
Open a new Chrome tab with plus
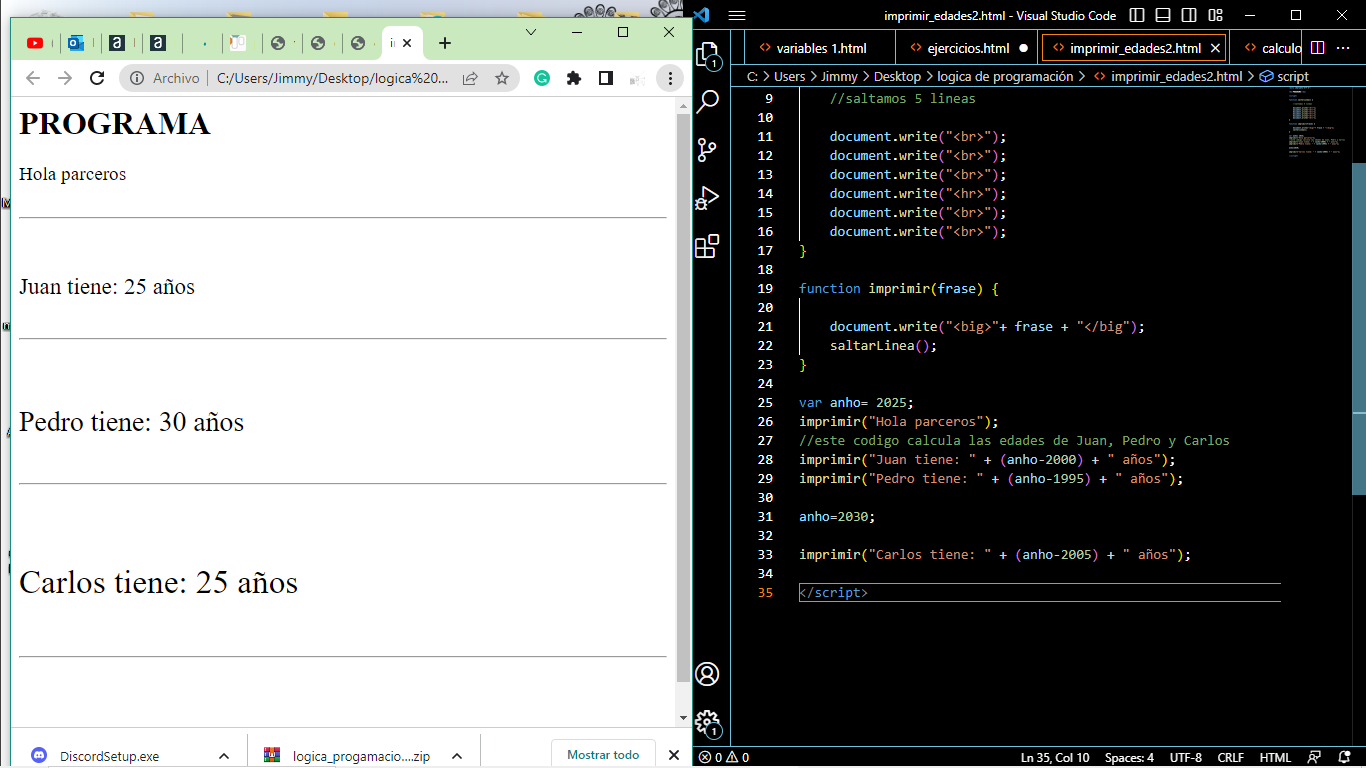(445, 43)
